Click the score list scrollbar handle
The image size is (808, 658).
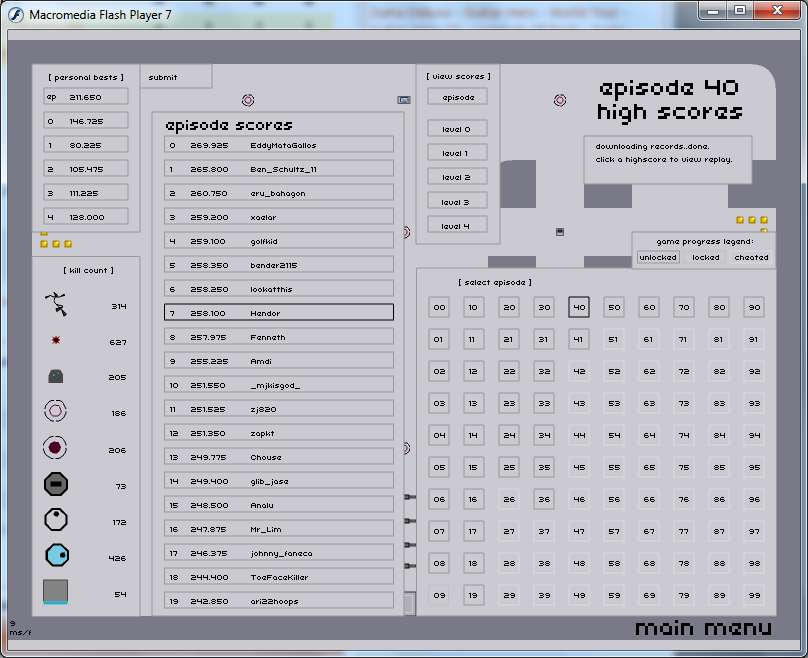coord(408,604)
